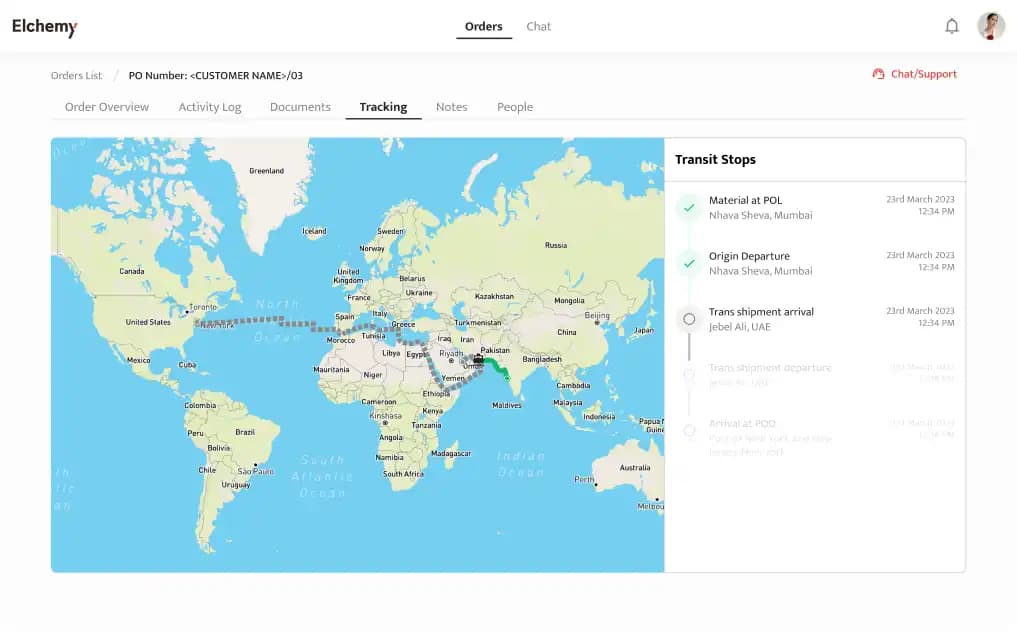The height and width of the screenshot is (632, 1017).
Task: Click the Arrival at POD step marker
Action: click(688, 431)
